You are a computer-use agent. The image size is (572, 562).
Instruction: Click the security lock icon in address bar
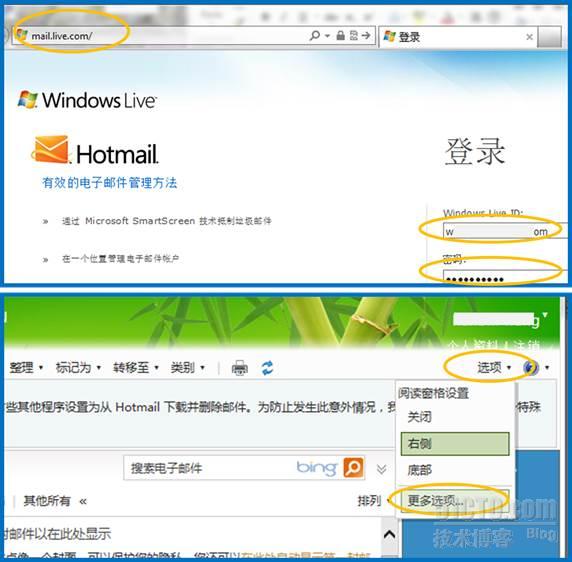coord(340,35)
